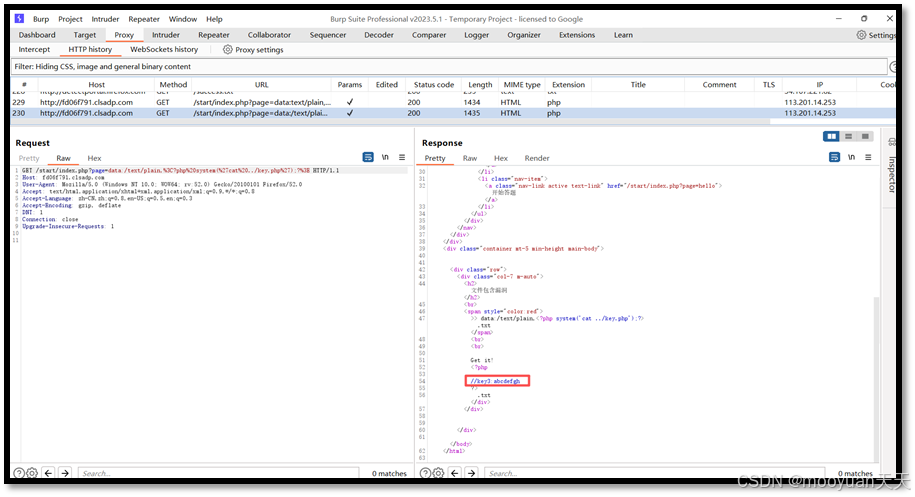Viewport: 915px width, 497px height.
Task: Toggle non-printable \n display in Request panel
Action: point(385,158)
